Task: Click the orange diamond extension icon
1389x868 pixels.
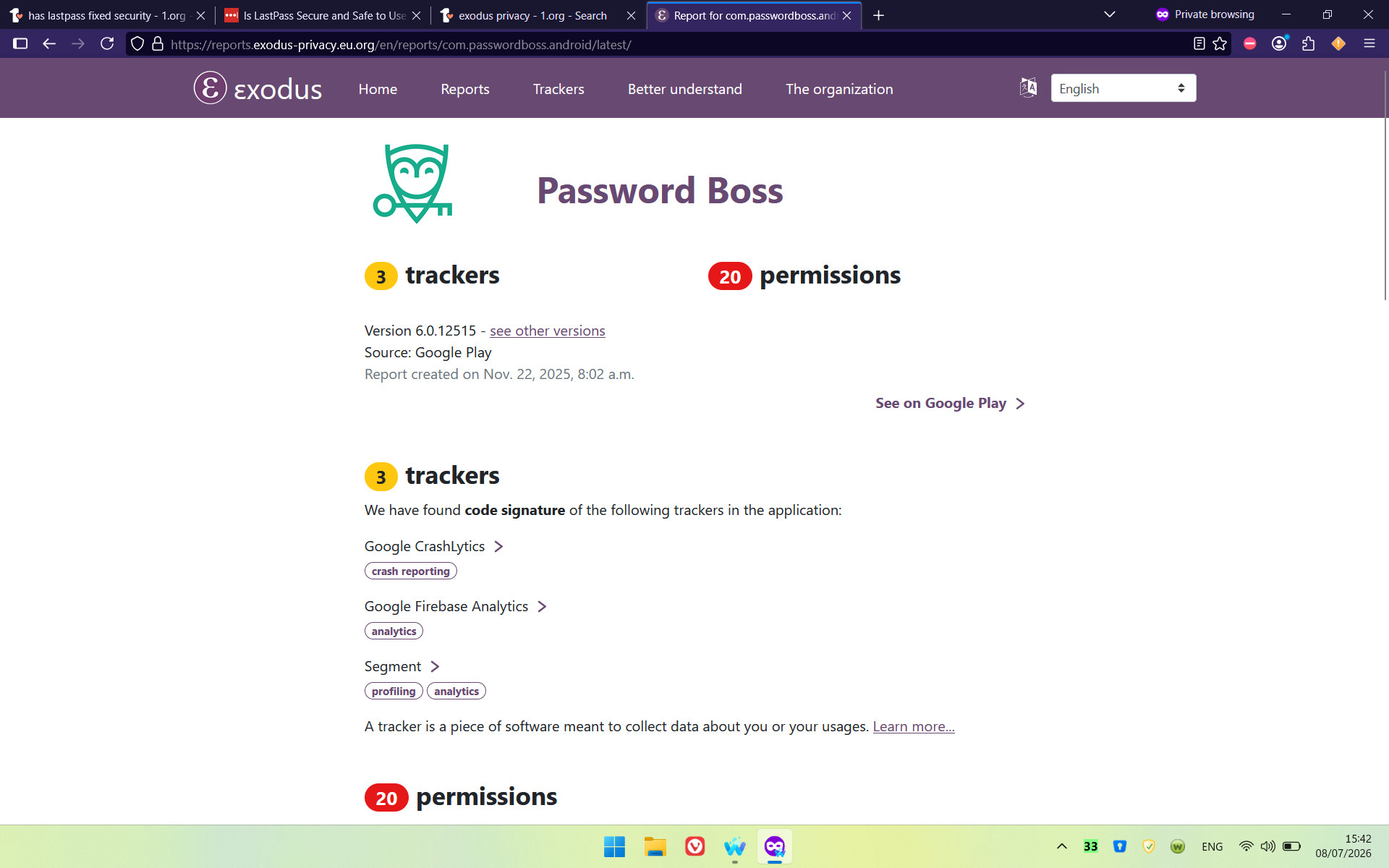Action: pyautogui.click(x=1338, y=44)
